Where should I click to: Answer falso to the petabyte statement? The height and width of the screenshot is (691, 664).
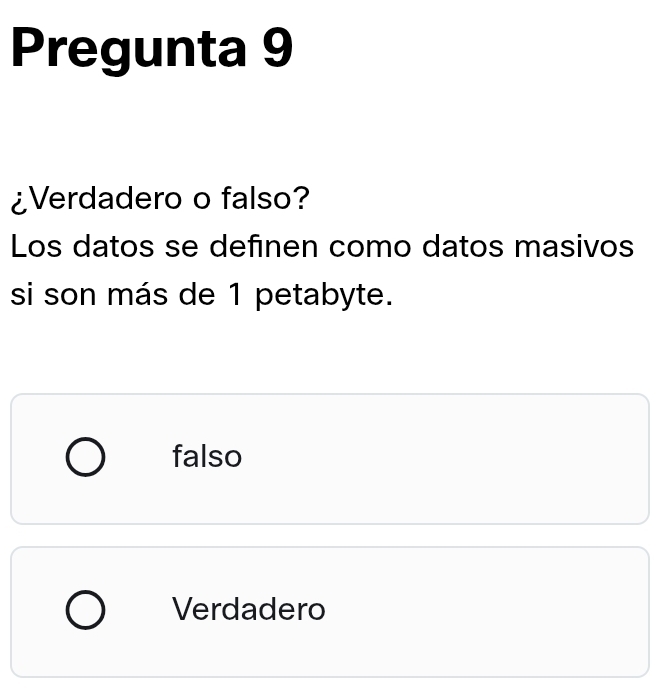point(85,457)
